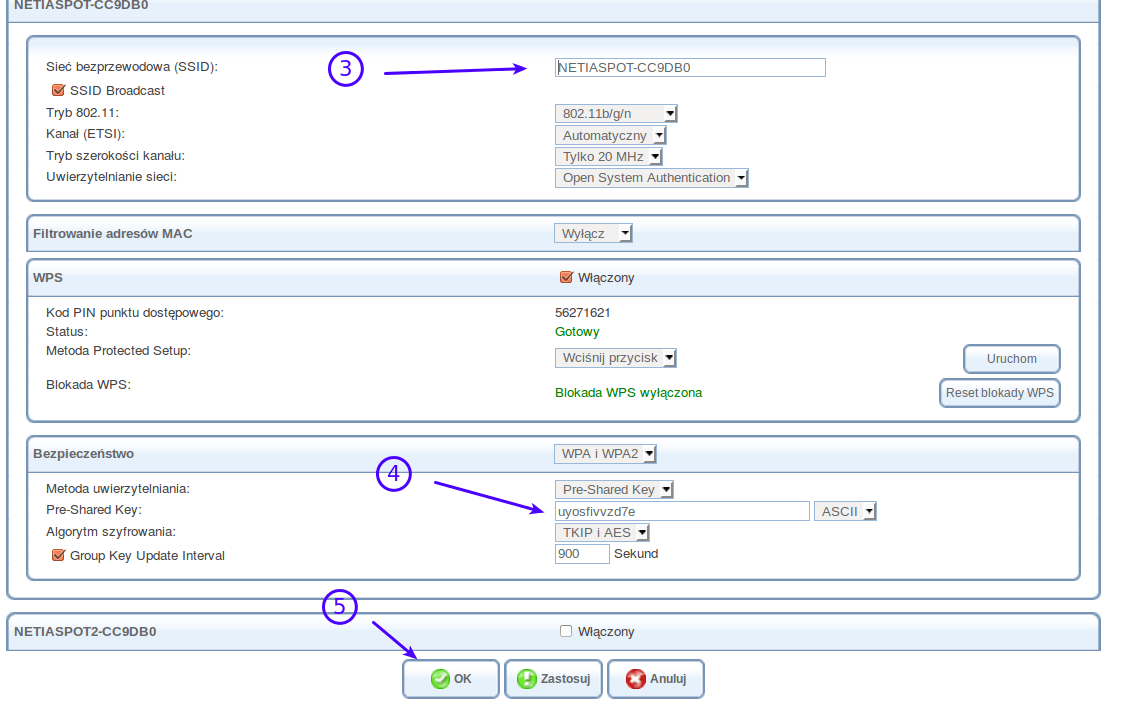Click the red Anuluj cancel icon
1125x703 pixels.
[x=636, y=679]
